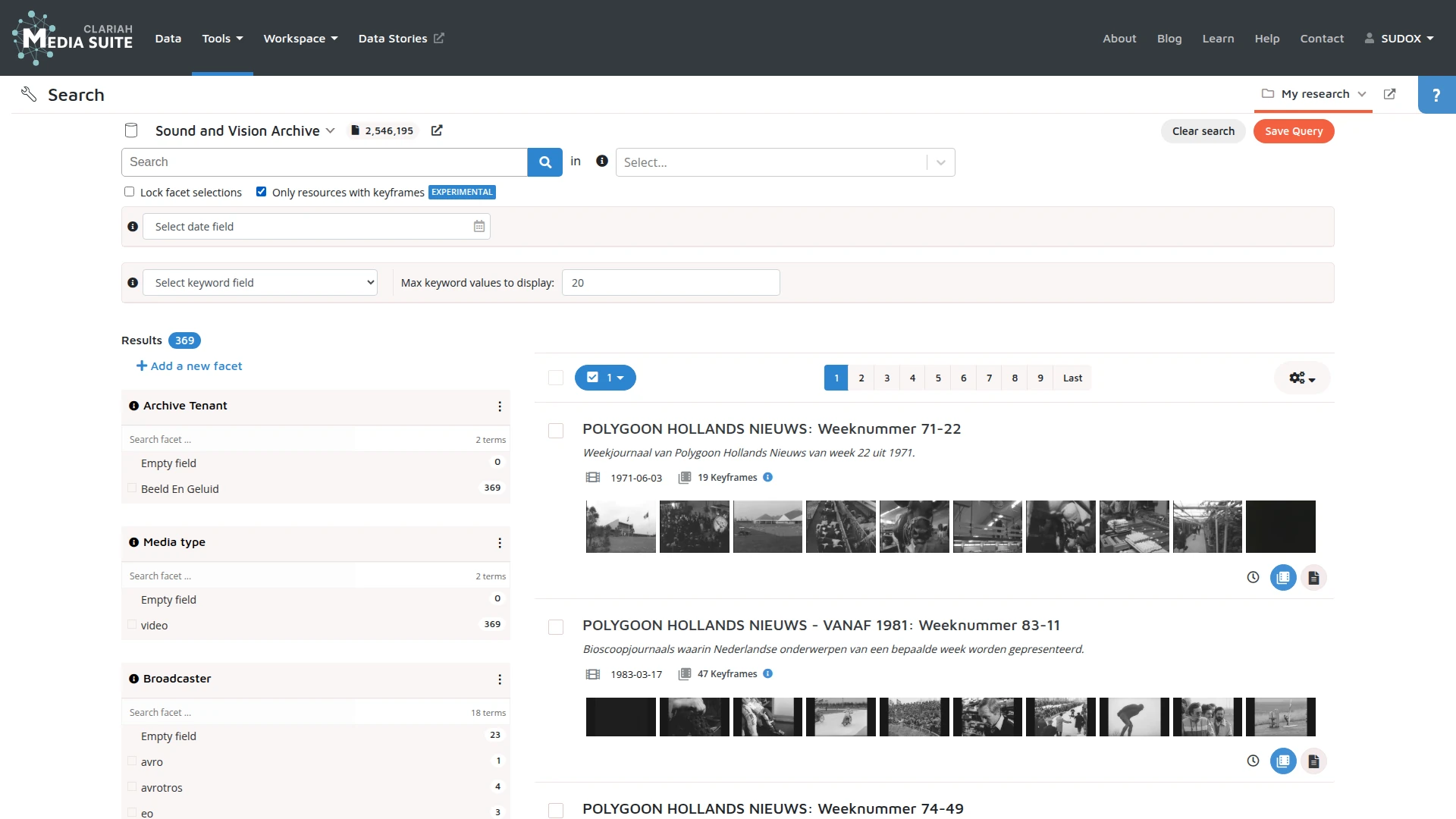Click the Save Query button
This screenshot has width=1456, height=819.
click(1293, 131)
